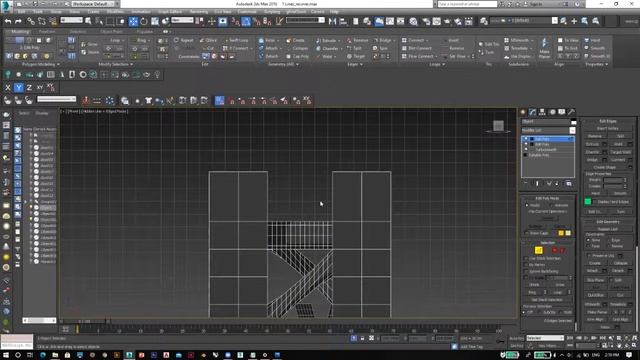This screenshot has height=360, width=640.
Task: Expand the Edges ribbon panel
Action: (354, 64)
